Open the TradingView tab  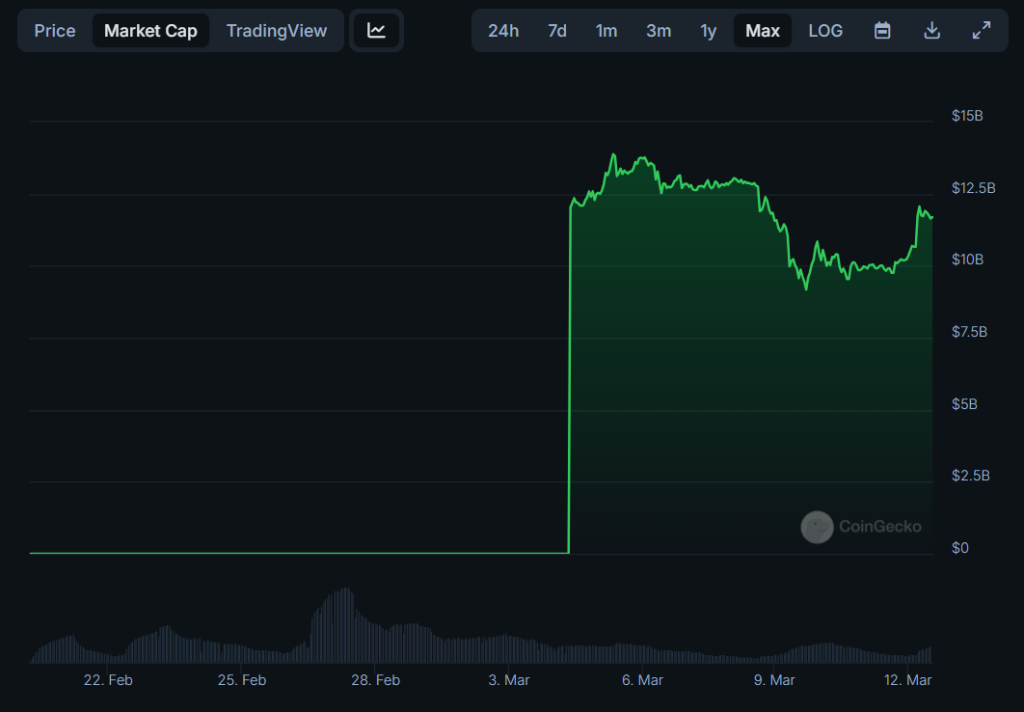pyautogui.click(x=276, y=31)
